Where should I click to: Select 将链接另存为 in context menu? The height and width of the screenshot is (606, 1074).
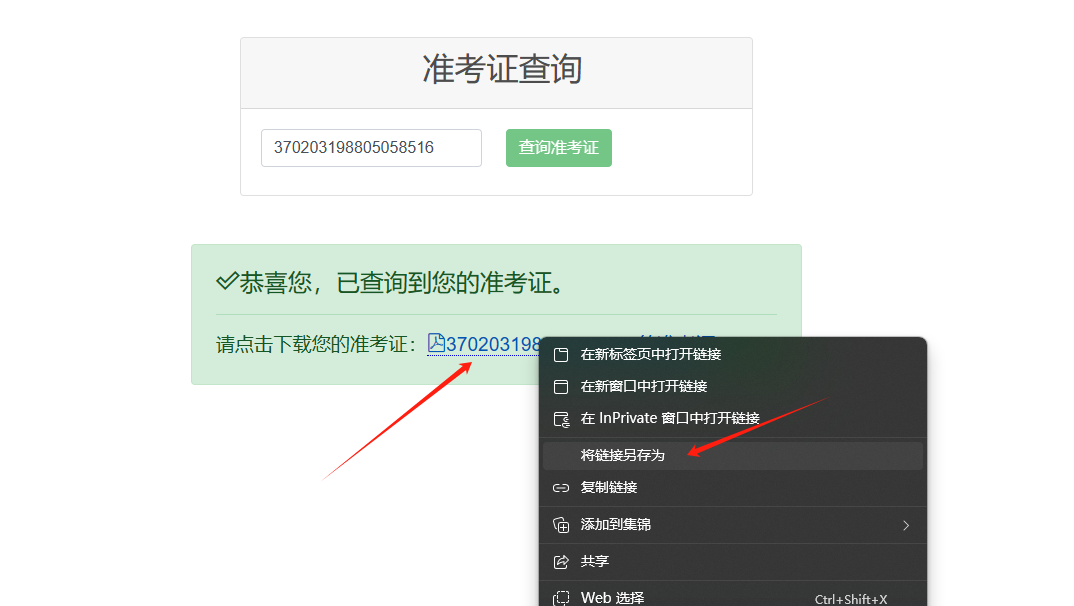pos(733,455)
